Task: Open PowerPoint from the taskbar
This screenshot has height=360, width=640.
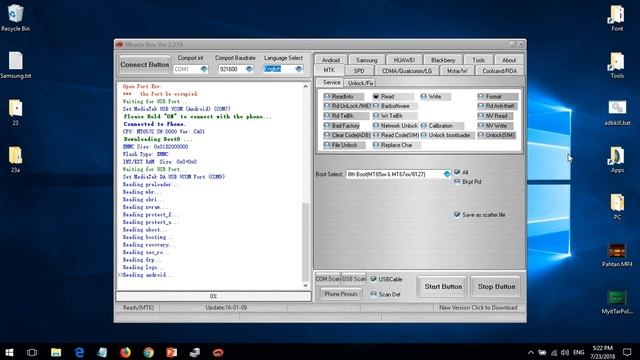Action: (x=171, y=352)
